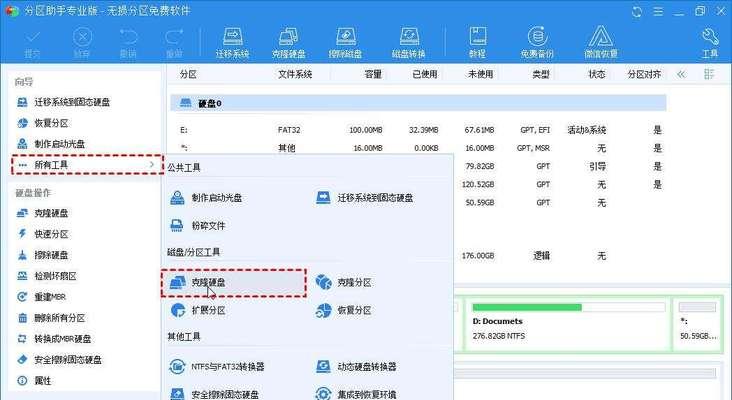Select 克隆硬盘 in the 磁盘/分区工具 popup
The width and height of the screenshot is (732, 400).
233,283
